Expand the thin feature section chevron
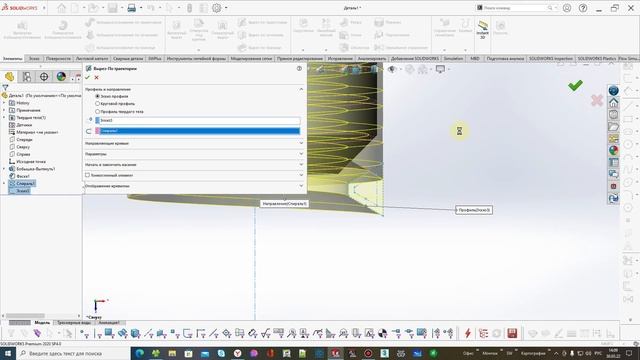Image resolution: width=640 pixels, height=360 pixels. point(301,175)
